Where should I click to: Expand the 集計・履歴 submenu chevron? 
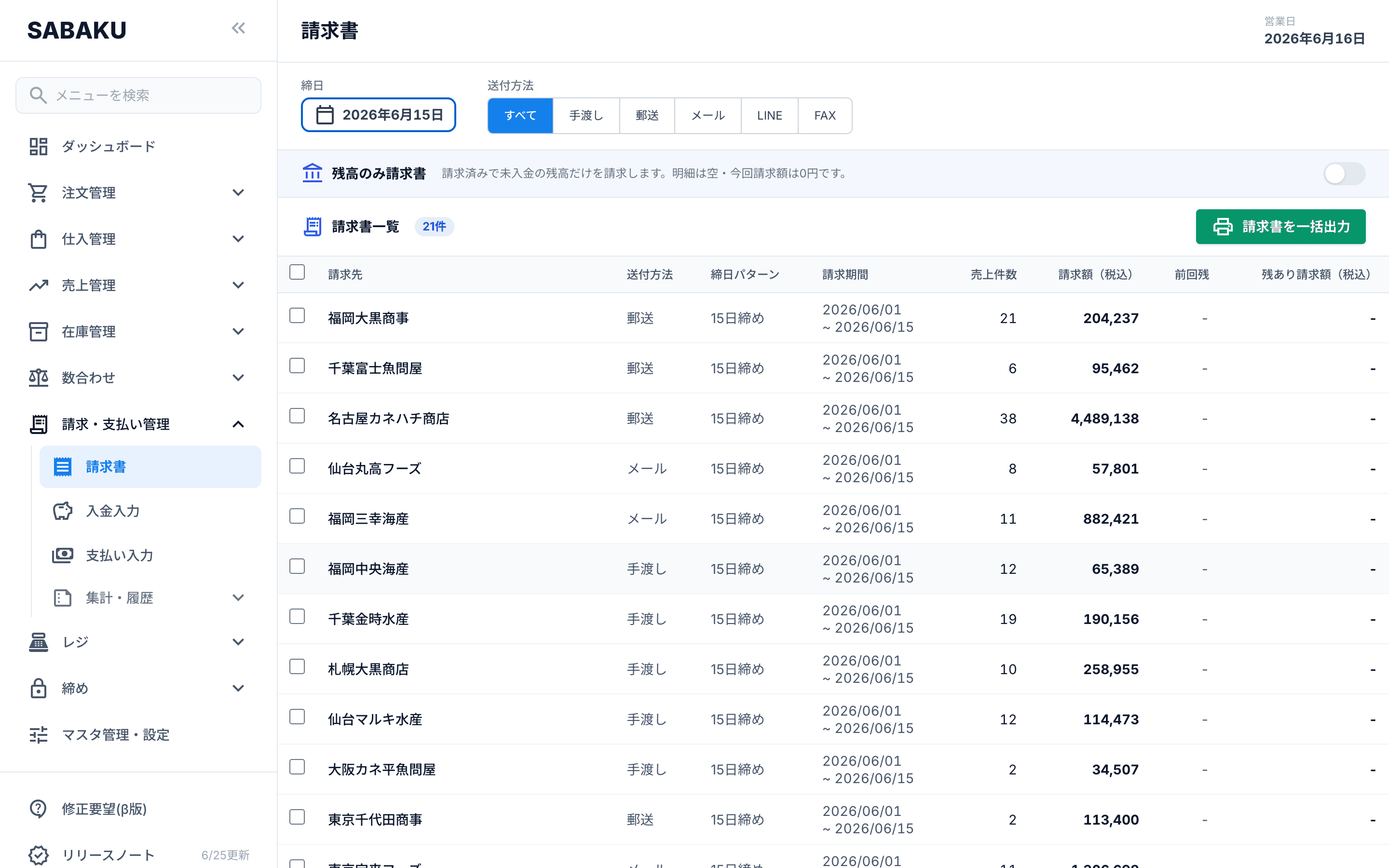[238, 597]
